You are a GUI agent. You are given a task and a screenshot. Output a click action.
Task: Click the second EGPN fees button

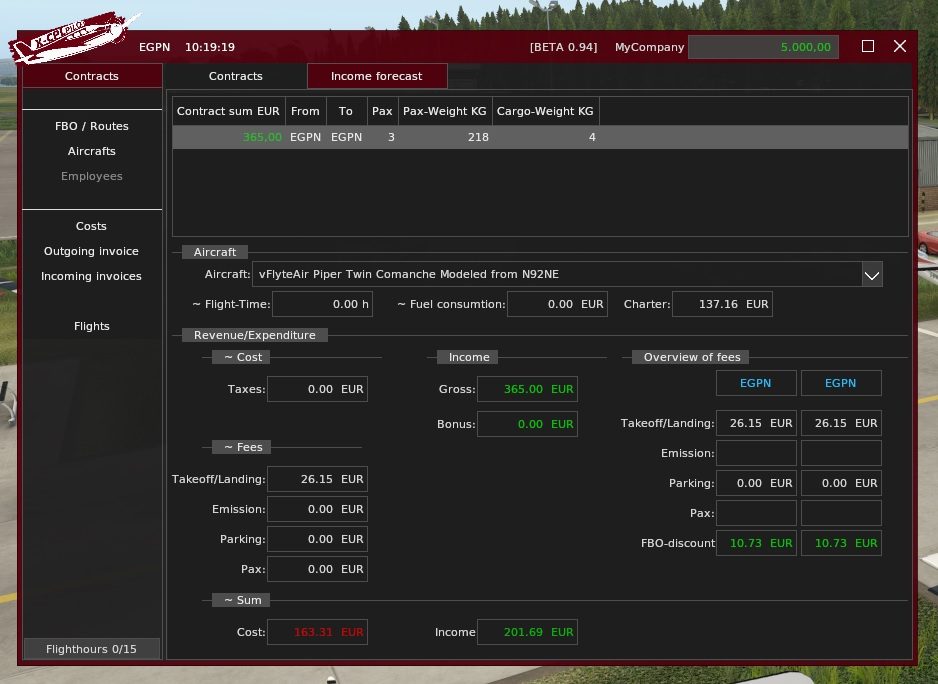tap(841, 383)
